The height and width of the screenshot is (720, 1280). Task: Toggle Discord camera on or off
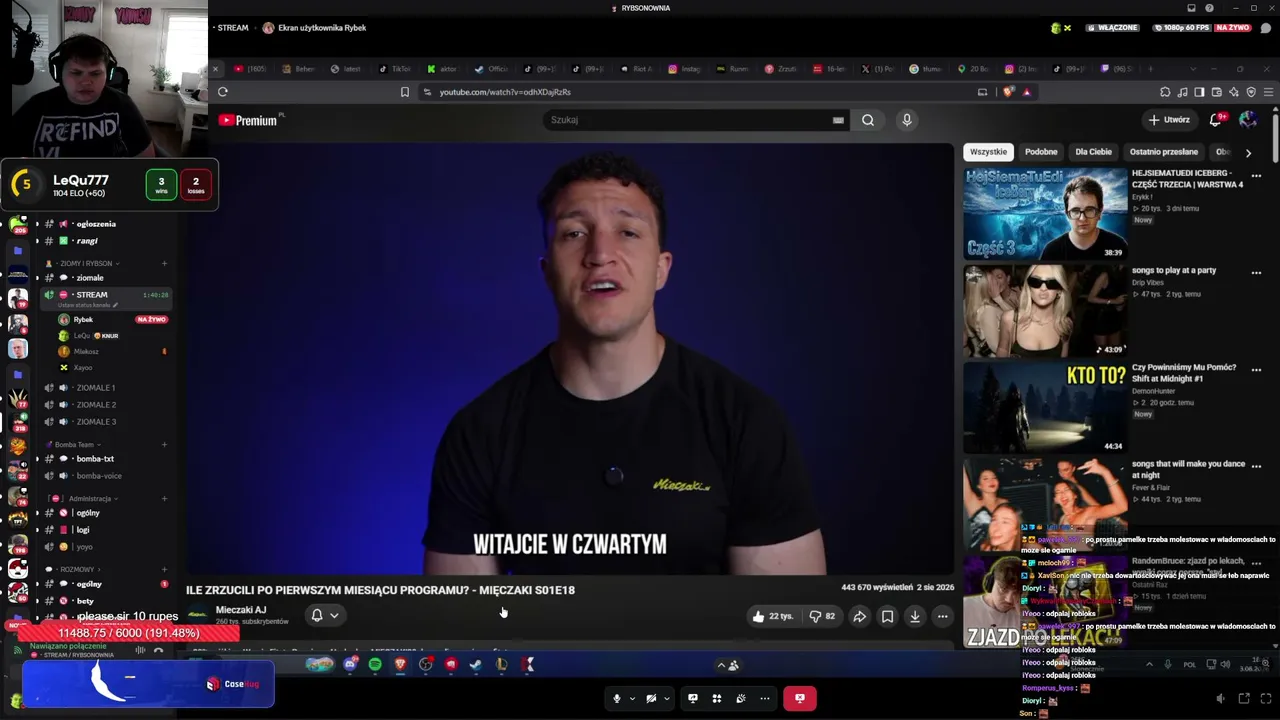click(x=651, y=698)
